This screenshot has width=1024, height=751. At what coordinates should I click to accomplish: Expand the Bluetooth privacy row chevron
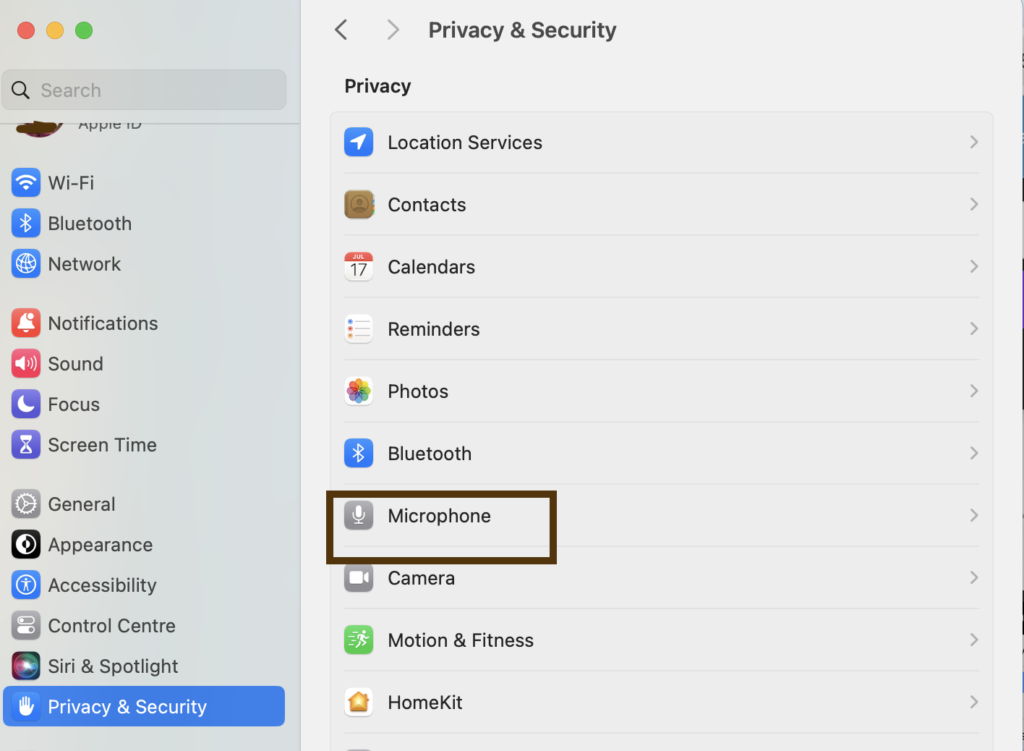point(973,453)
